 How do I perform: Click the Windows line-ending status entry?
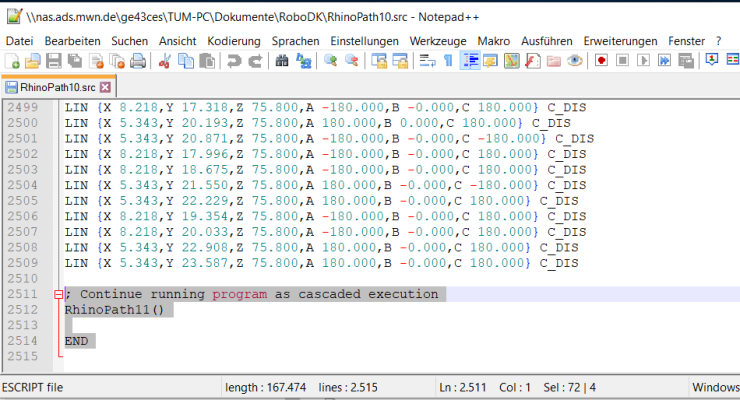715,387
